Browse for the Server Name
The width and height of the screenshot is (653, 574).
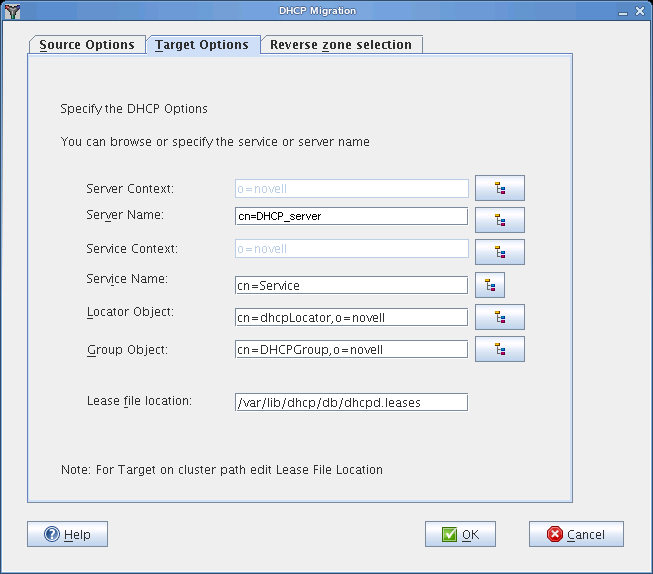click(500, 220)
